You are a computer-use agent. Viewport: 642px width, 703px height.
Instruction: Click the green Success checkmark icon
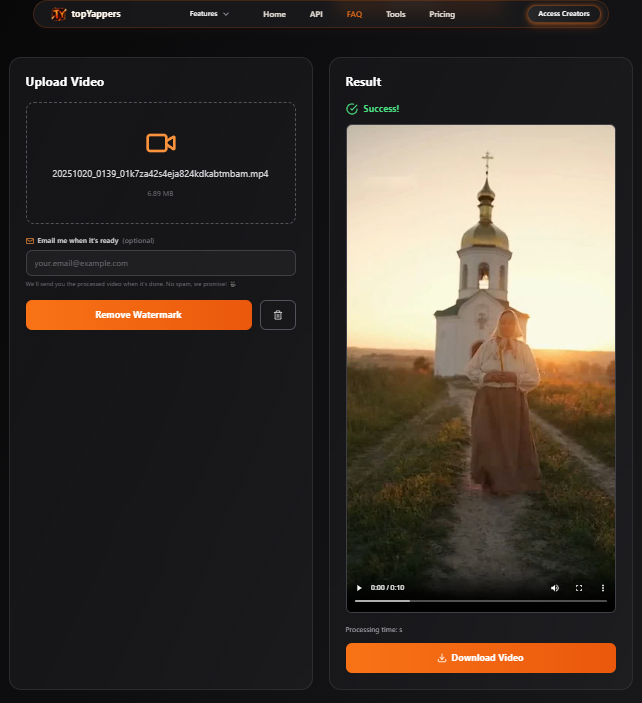(351, 109)
